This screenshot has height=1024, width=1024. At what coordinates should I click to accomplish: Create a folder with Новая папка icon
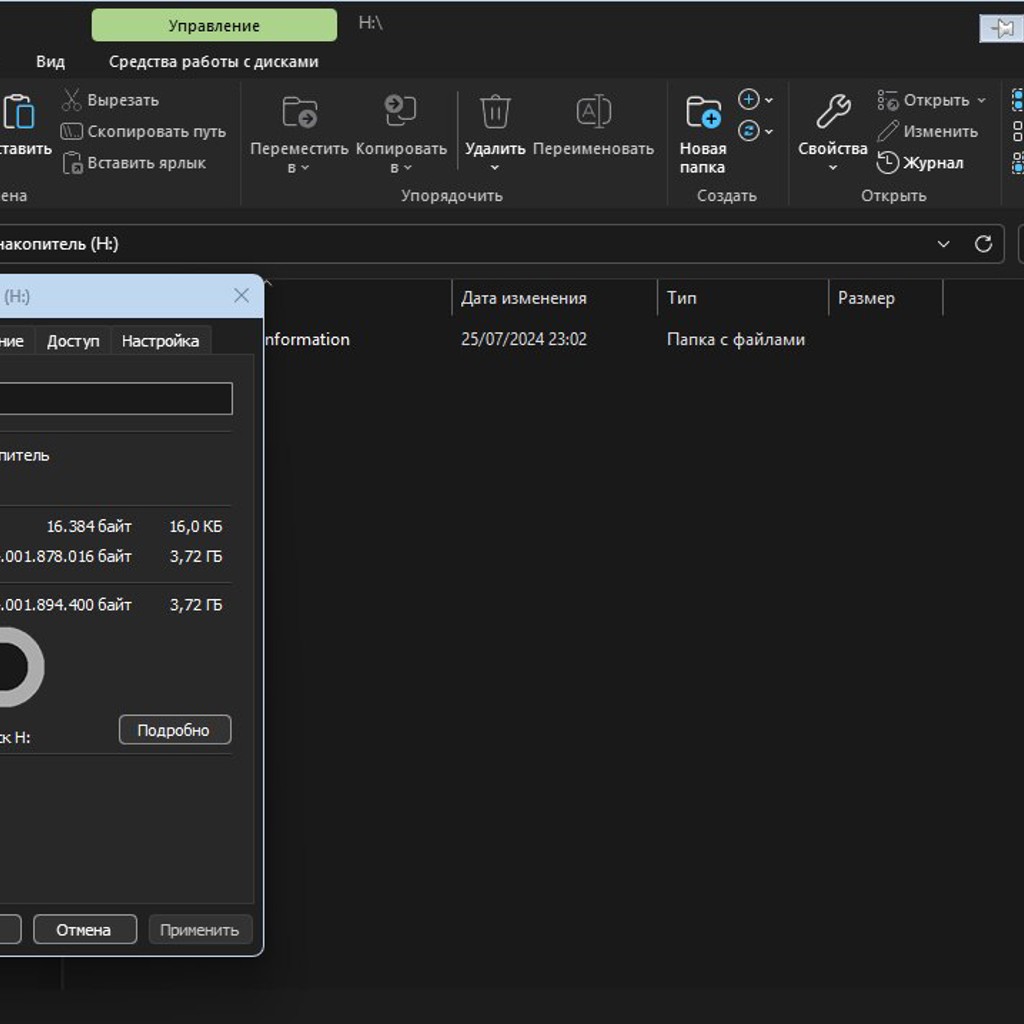(703, 112)
